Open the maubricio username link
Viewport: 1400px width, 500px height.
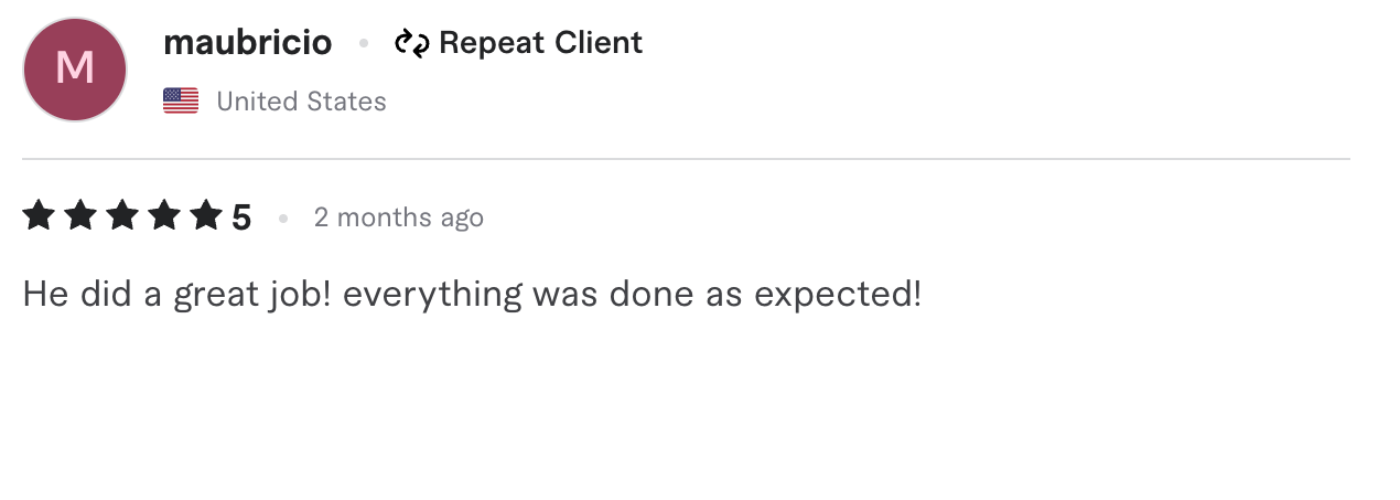pos(247,43)
